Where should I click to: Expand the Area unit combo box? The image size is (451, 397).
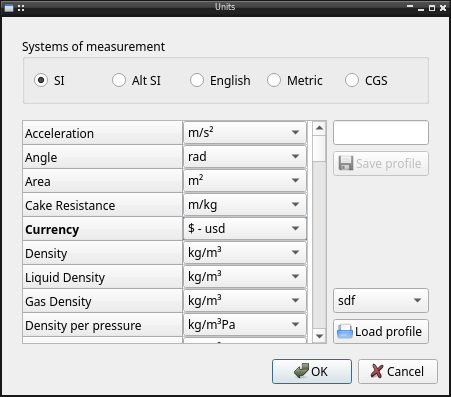click(245, 181)
